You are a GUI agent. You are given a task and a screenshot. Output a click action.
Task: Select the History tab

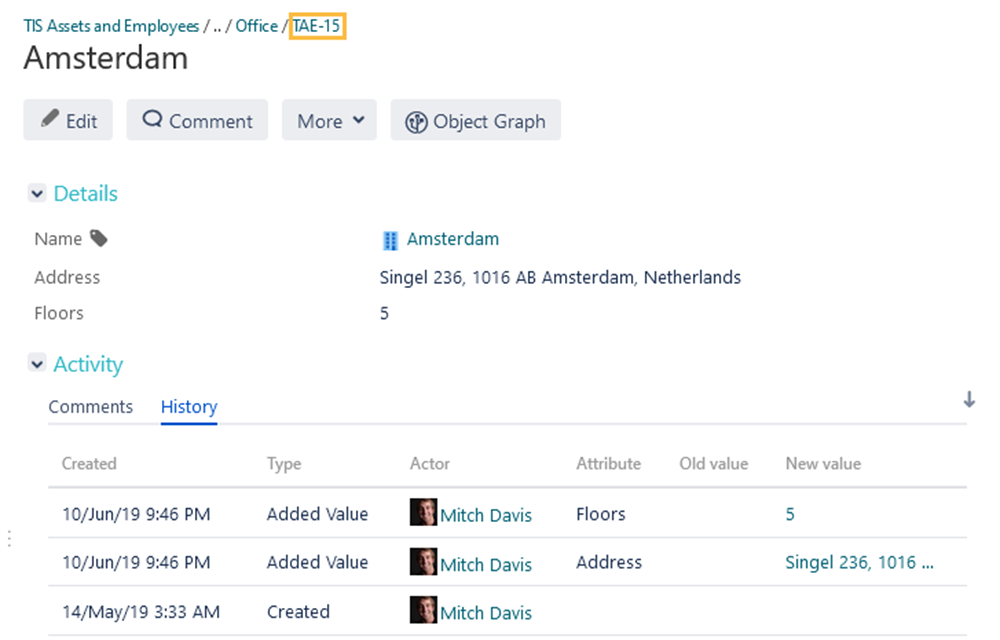coord(189,407)
